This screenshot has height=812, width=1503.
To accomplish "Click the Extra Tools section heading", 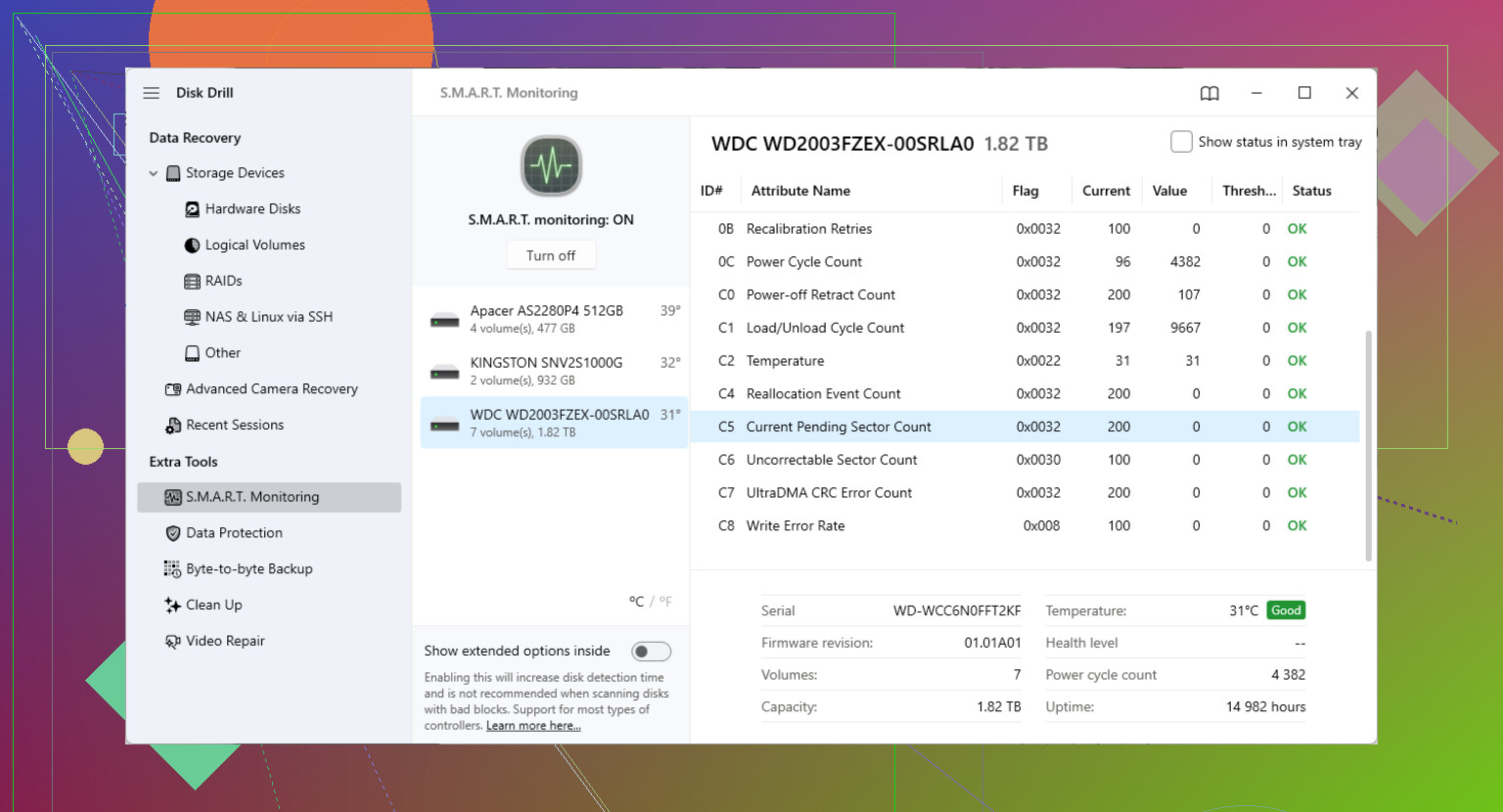I will [x=183, y=462].
